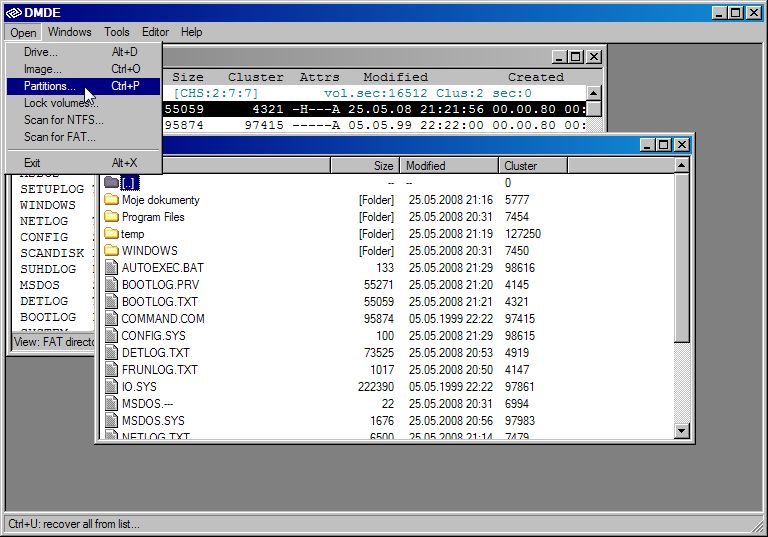The image size is (768, 537).
Task: Click NETLOG entry in FAT directory view
Action: [x=44, y=221]
